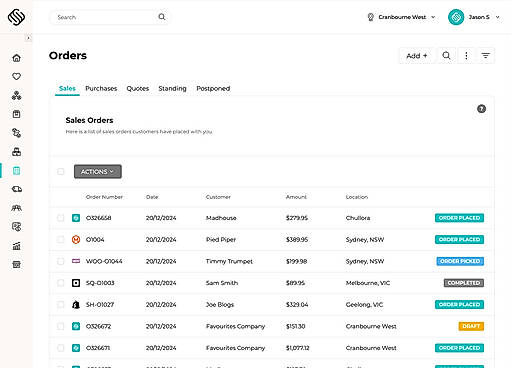Screen dimensions: 511x368
Task: Open the ACTIONS dropdown
Action: click(x=98, y=172)
